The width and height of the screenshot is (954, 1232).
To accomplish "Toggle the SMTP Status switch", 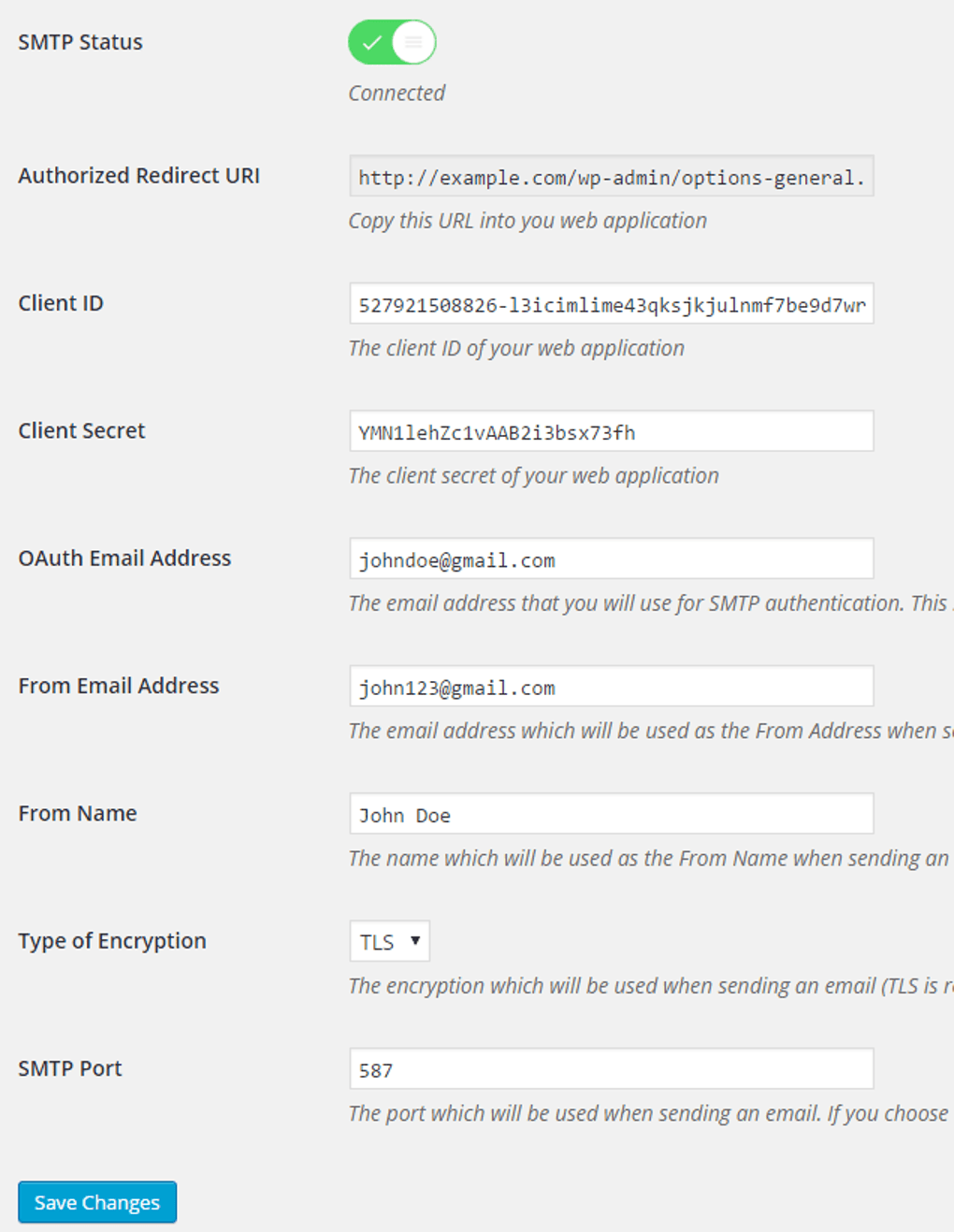I will [x=392, y=42].
